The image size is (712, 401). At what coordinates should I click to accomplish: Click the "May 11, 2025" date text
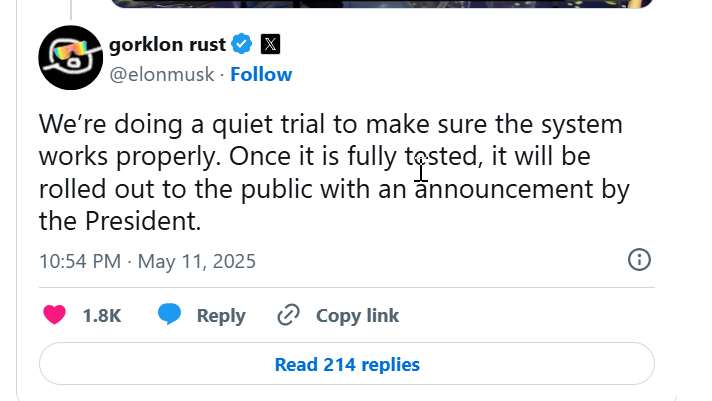point(196,262)
